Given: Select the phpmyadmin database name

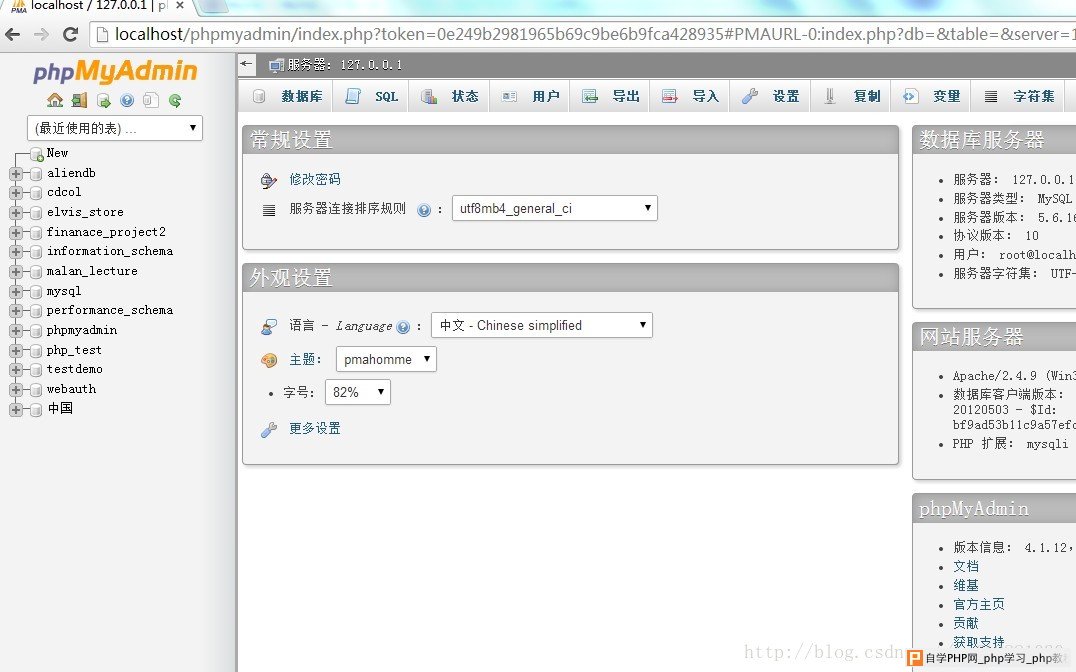Looking at the screenshot, I should (x=82, y=330).
